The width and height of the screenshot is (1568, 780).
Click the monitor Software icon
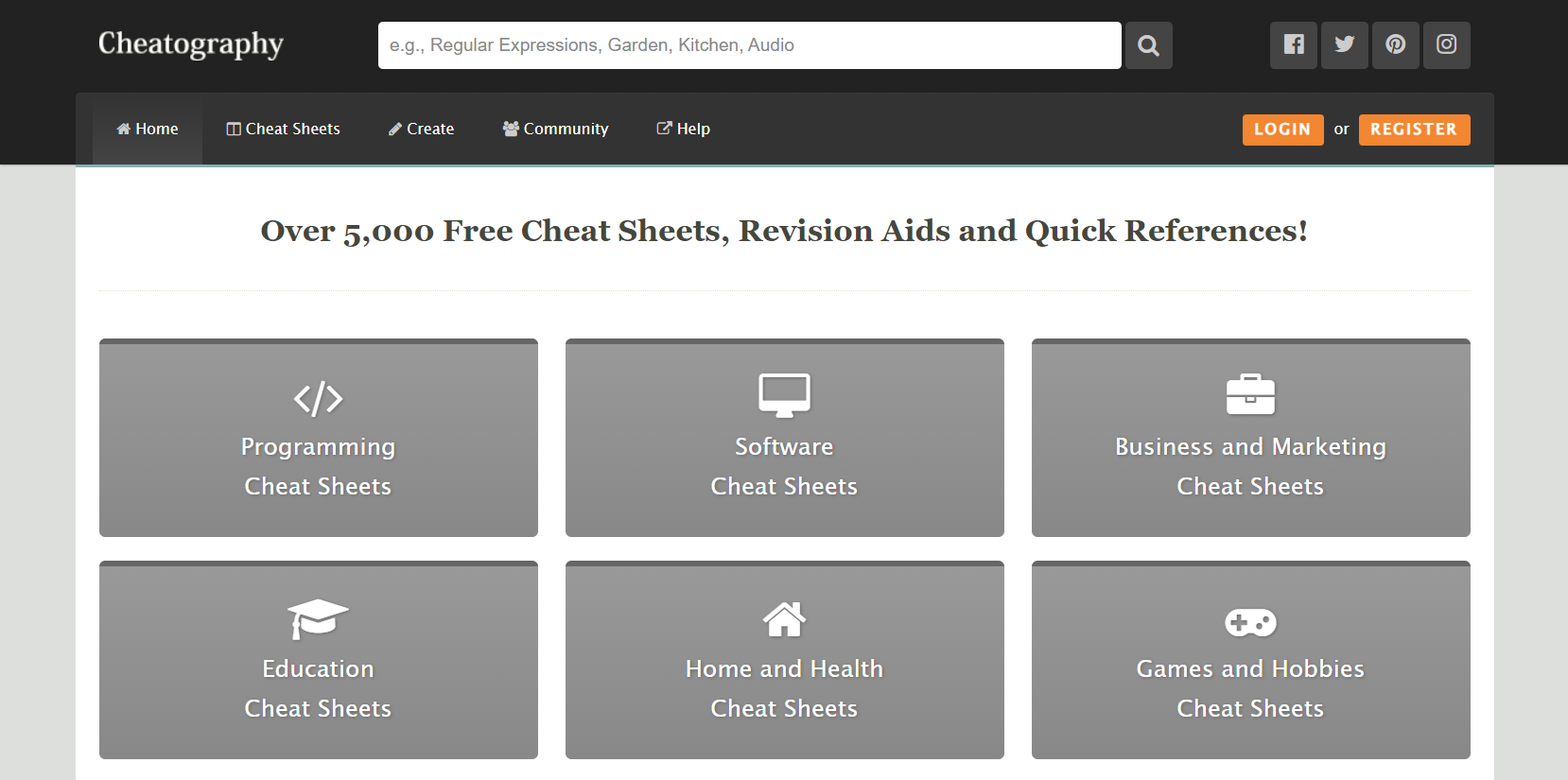(784, 395)
